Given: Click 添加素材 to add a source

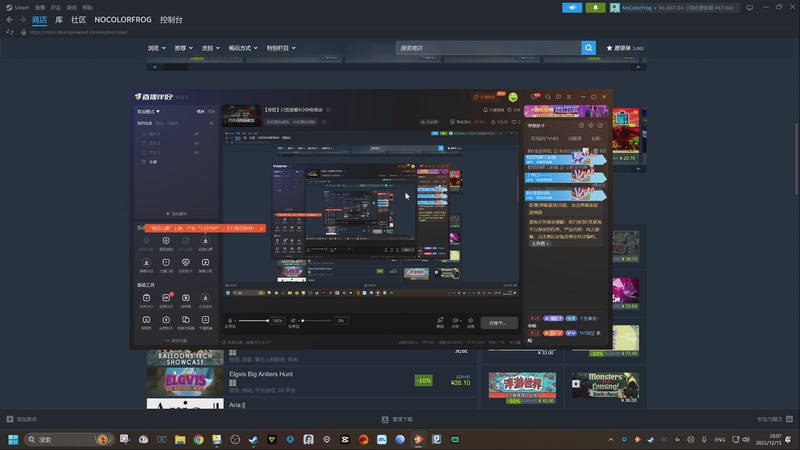Looking at the screenshot, I should (176, 214).
